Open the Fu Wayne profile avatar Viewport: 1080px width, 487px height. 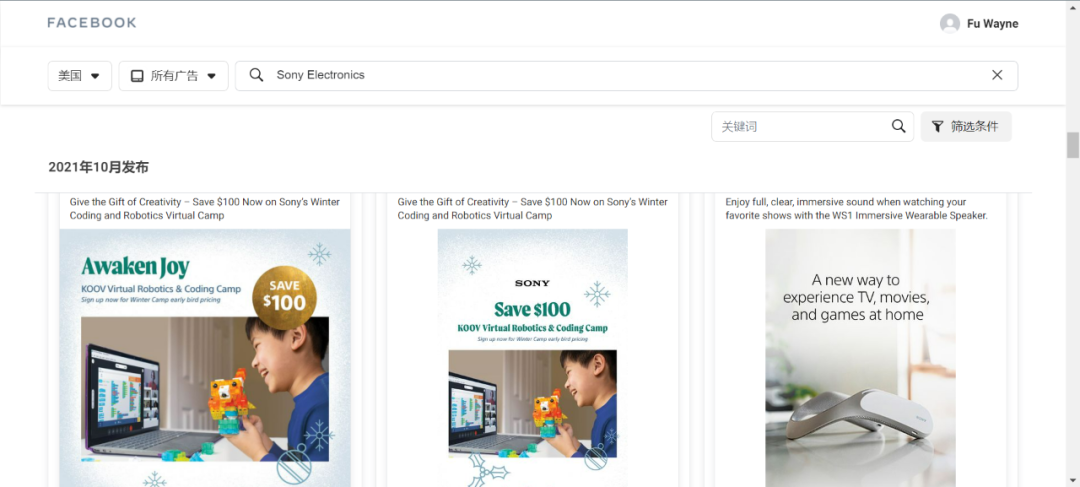click(950, 23)
